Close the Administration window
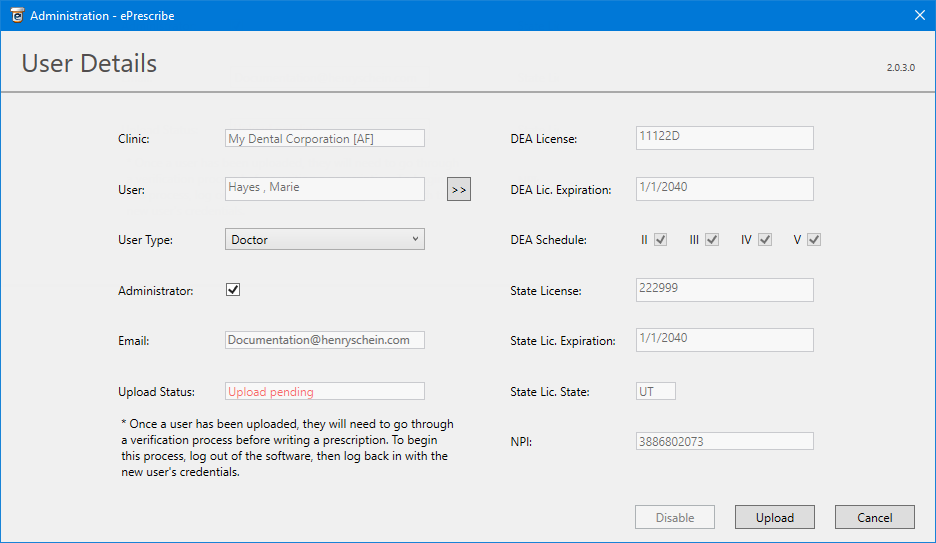 point(919,15)
